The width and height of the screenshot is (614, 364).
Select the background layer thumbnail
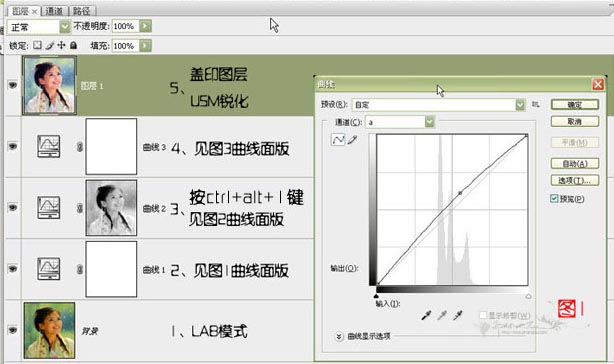point(49,330)
